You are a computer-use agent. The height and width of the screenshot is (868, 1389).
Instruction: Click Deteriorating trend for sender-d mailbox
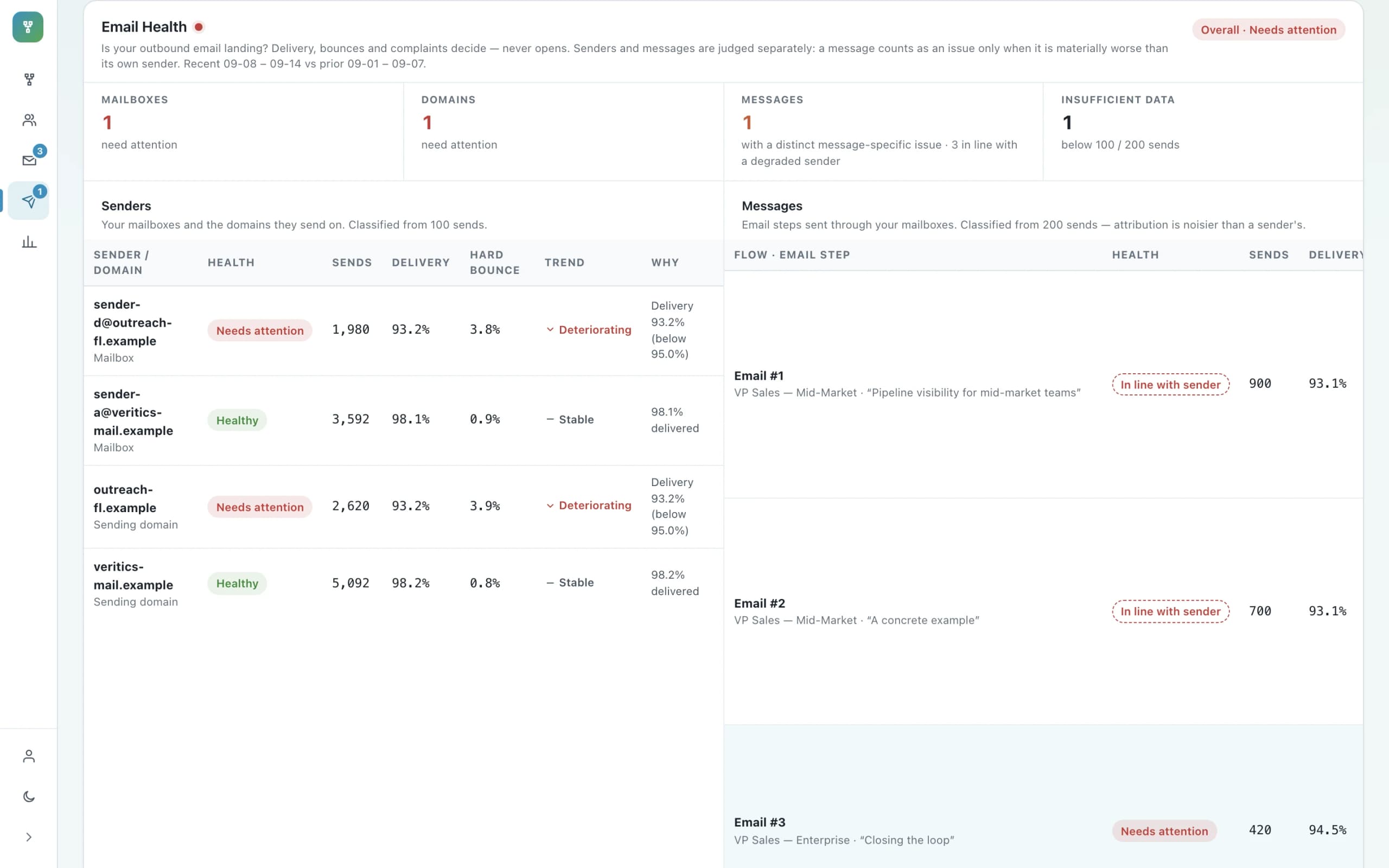[589, 329]
